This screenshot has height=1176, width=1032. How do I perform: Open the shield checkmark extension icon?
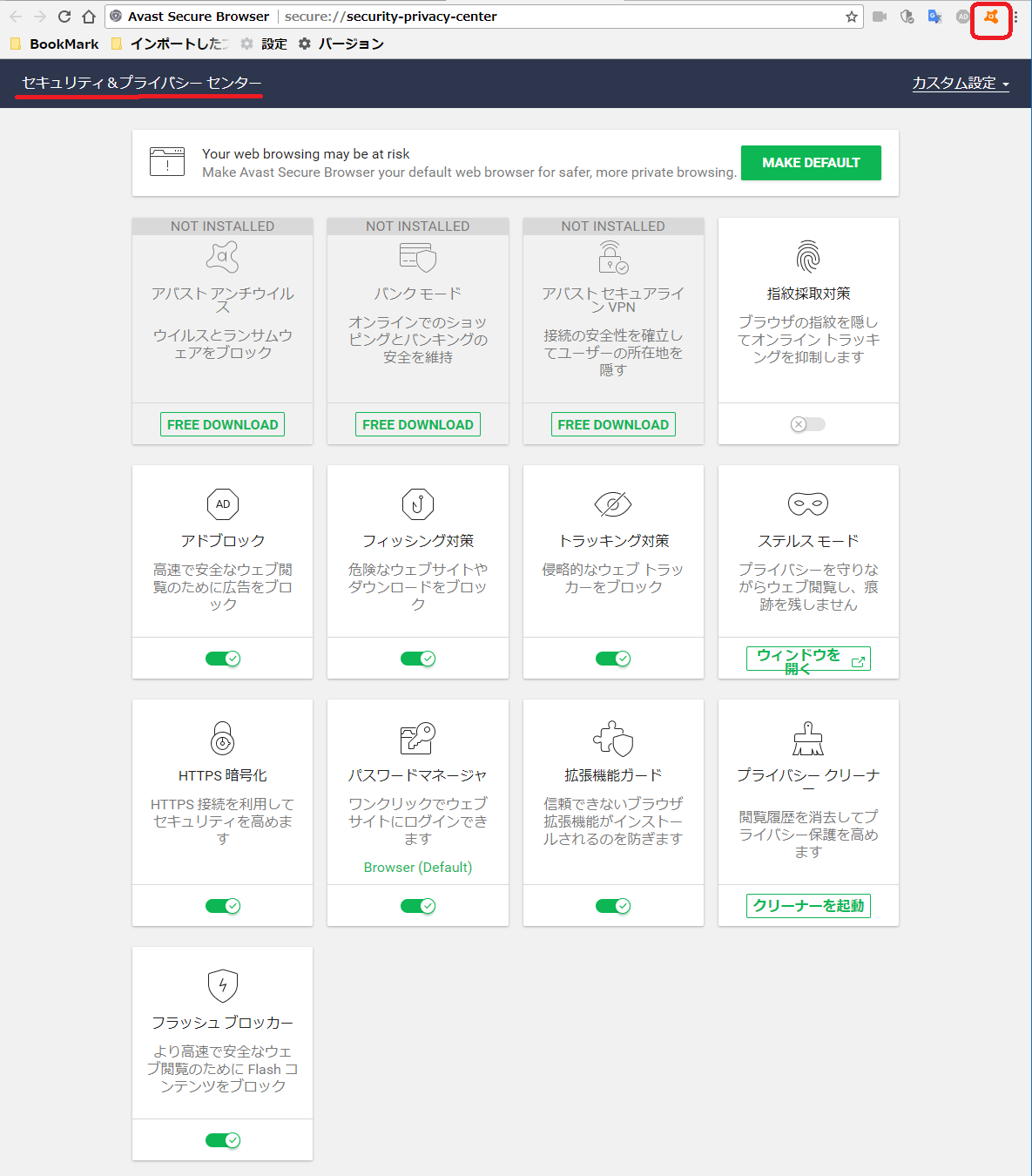coord(907,17)
